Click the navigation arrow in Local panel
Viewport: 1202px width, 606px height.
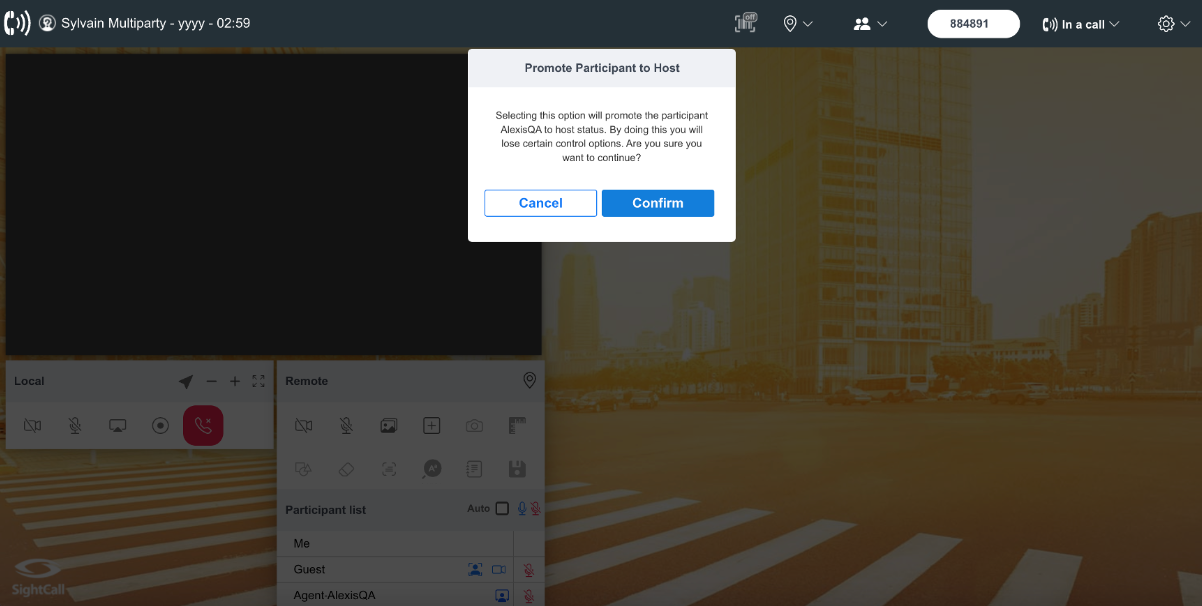pos(186,381)
